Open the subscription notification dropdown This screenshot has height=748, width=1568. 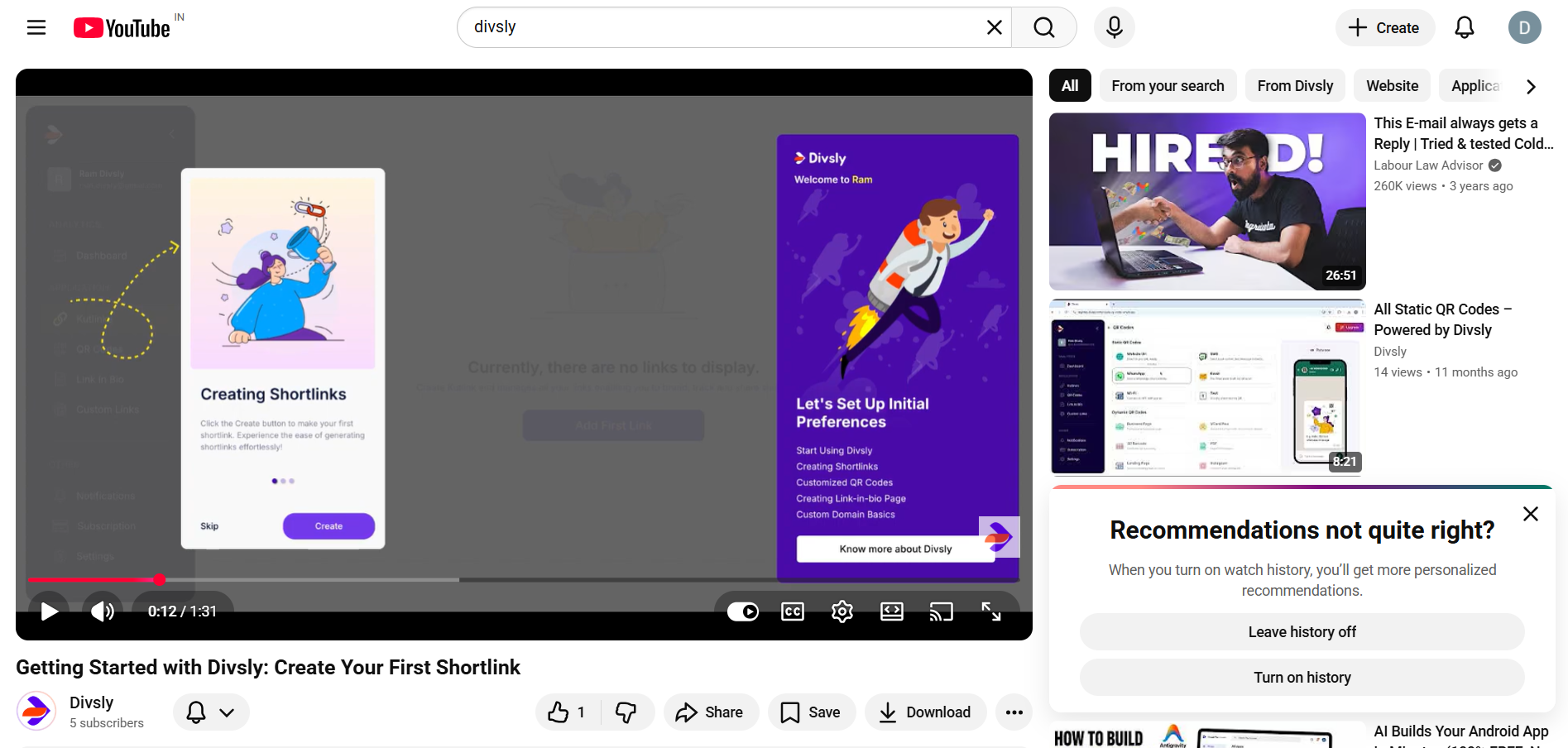point(211,712)
